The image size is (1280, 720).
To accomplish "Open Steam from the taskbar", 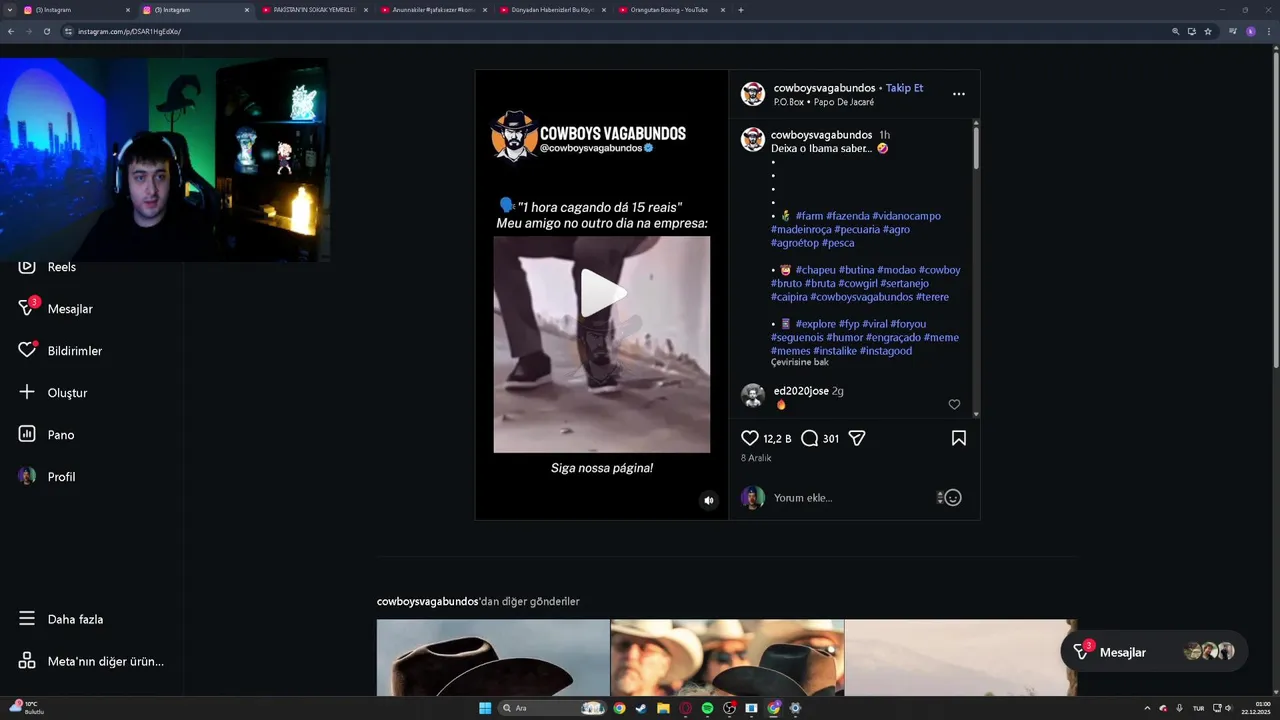I will (x=641, y=708).
